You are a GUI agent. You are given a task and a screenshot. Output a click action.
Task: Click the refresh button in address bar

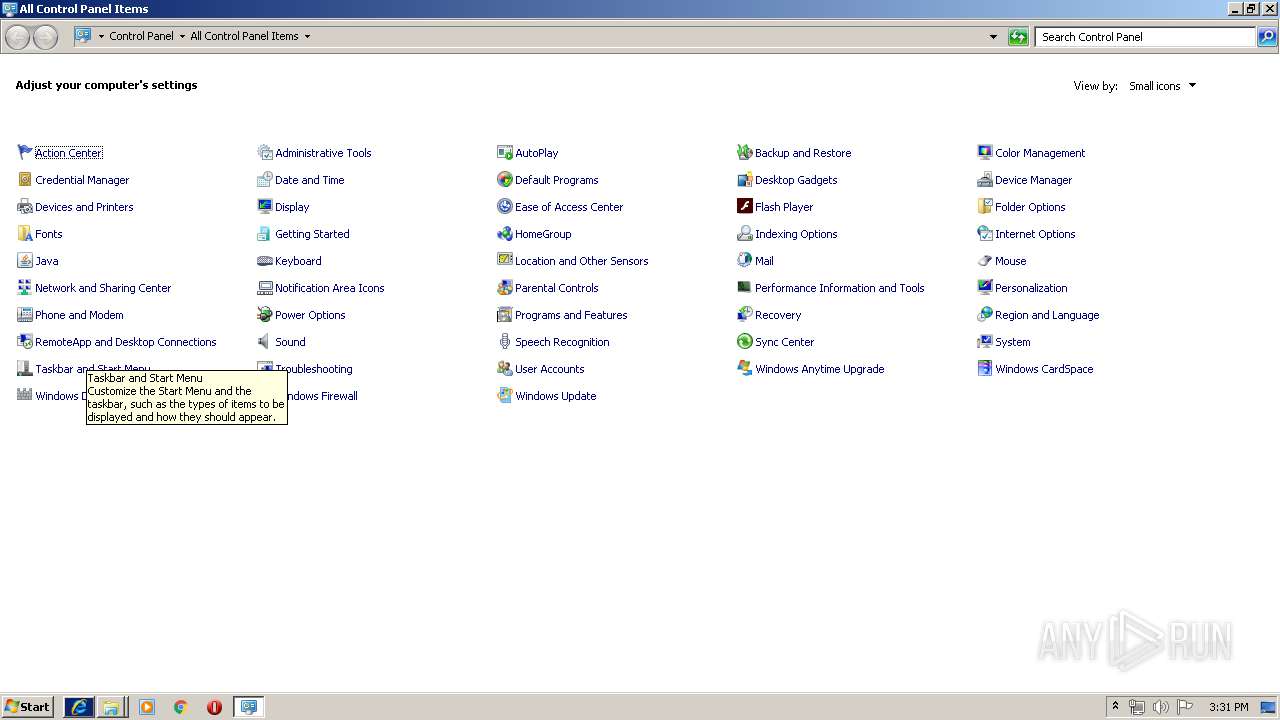click(1018, 37)
